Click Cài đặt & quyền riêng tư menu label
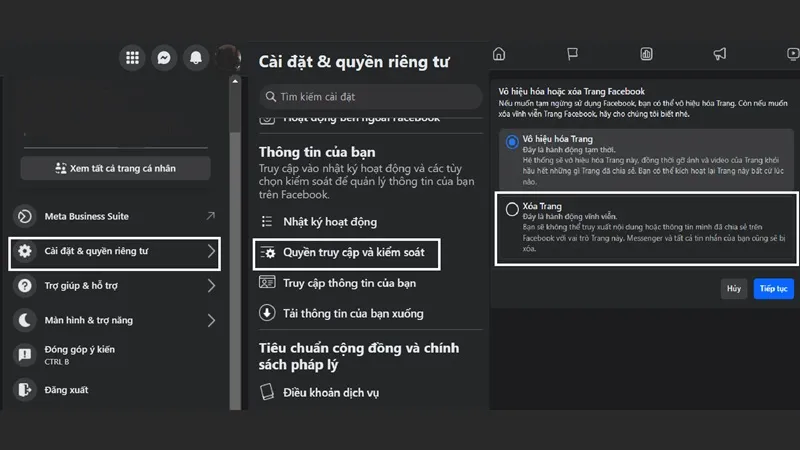 [x=96, y=251]
